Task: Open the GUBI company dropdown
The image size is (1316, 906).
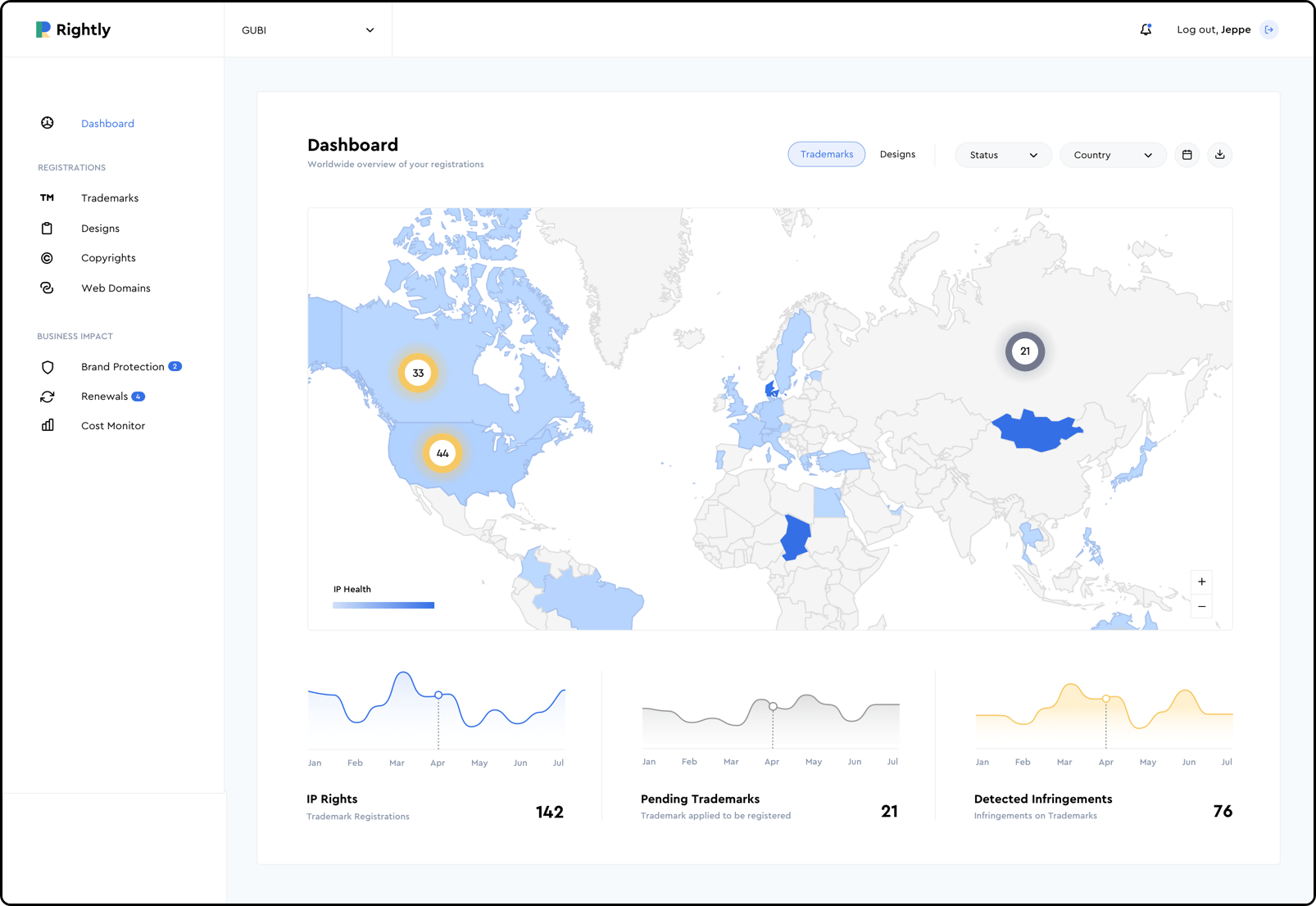Action: pos(308,30)
